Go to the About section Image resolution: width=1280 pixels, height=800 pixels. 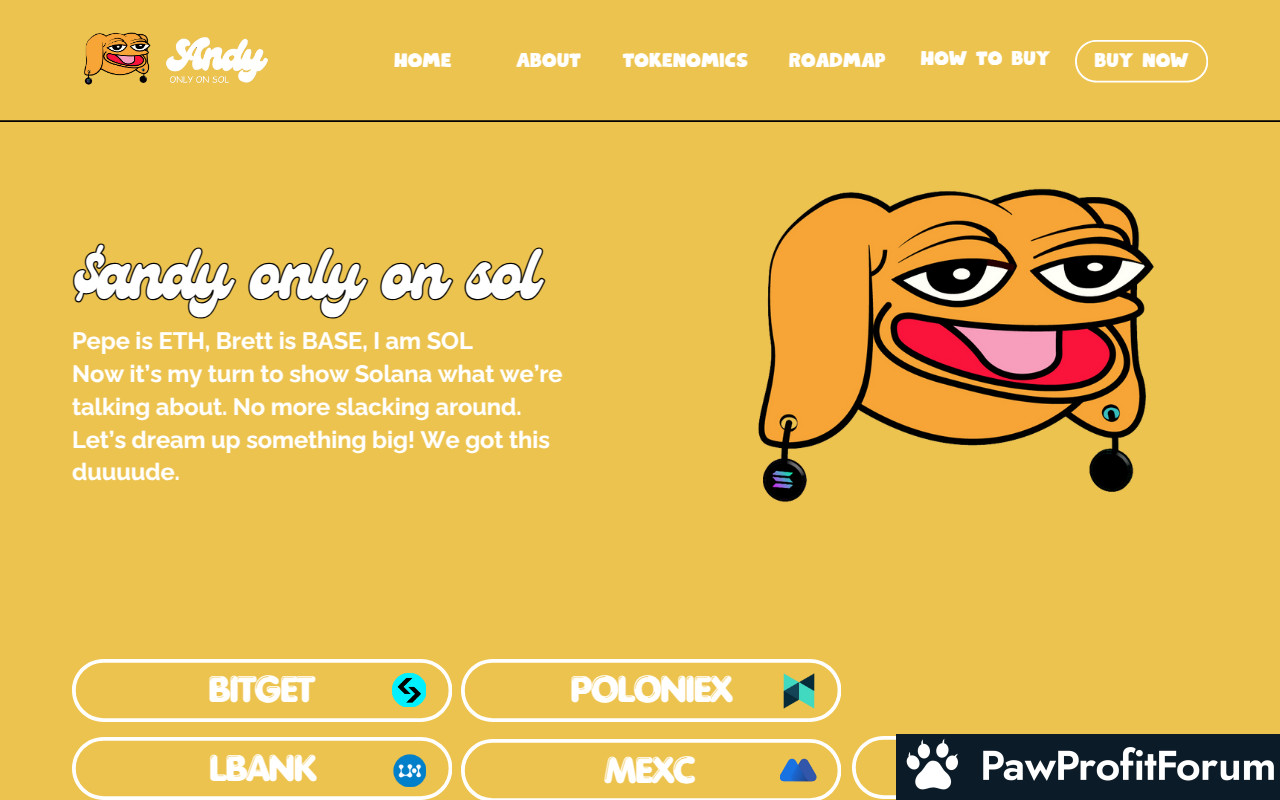[549, 60]
